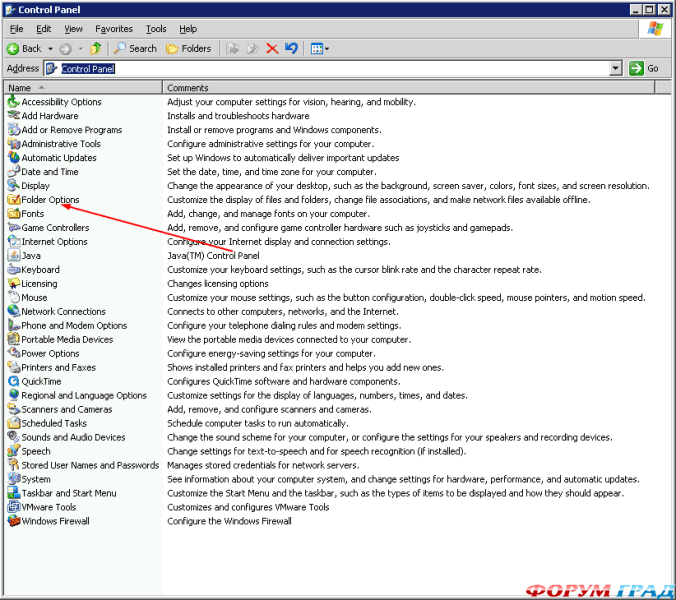Open Add or Remove Programs
This screenshot has height=600, width=676.
click(x=71, y=130)
